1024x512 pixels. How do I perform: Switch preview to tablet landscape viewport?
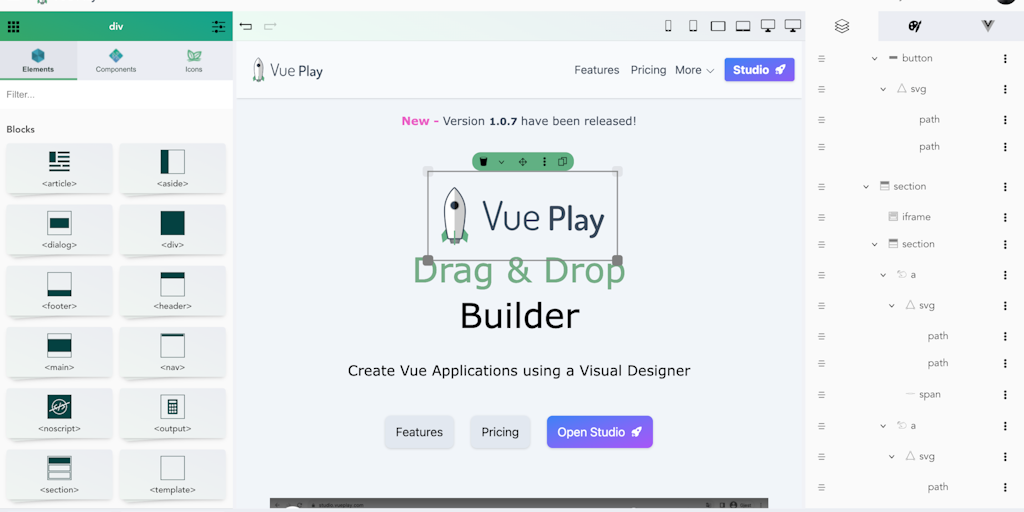click(718, 26)
